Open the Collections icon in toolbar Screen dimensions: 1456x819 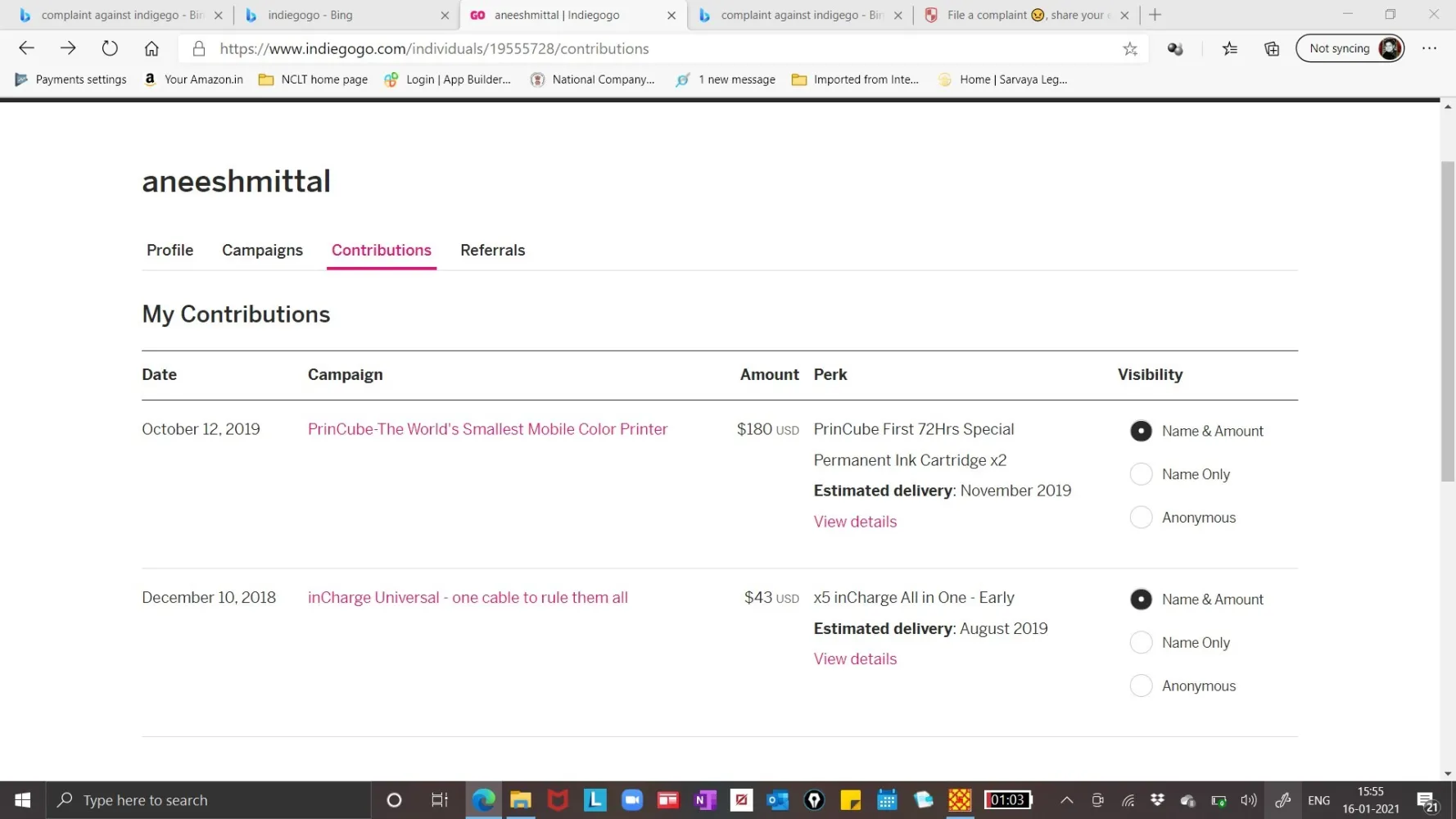click(1272, 49)
